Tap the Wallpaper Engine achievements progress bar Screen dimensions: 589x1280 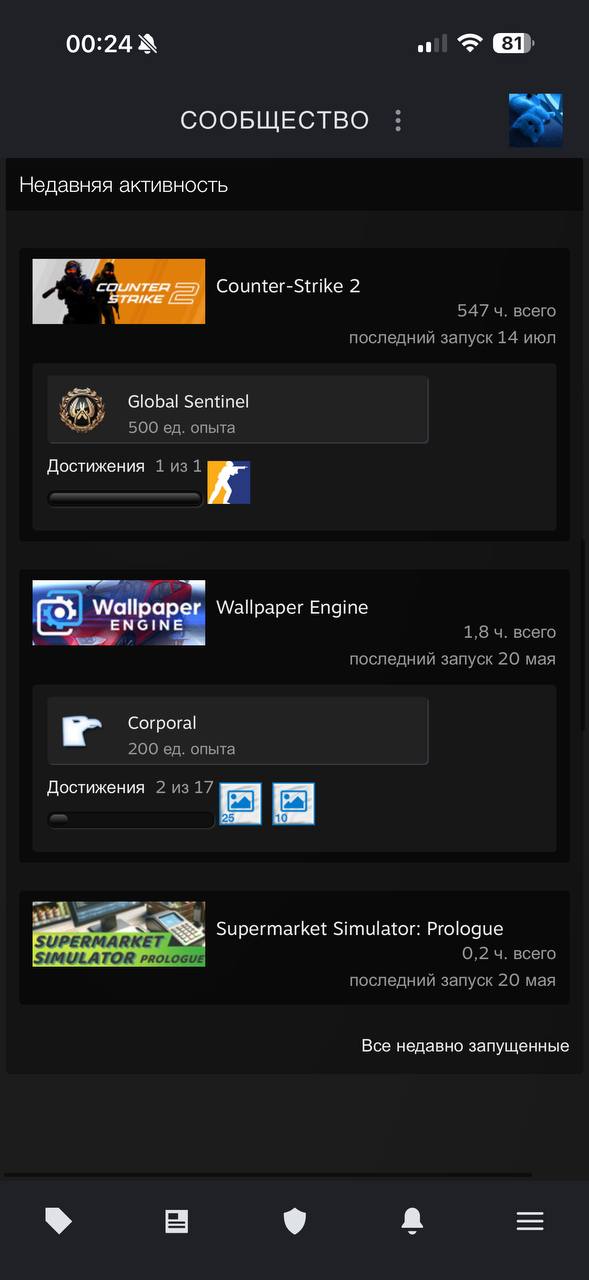point(131,820)
